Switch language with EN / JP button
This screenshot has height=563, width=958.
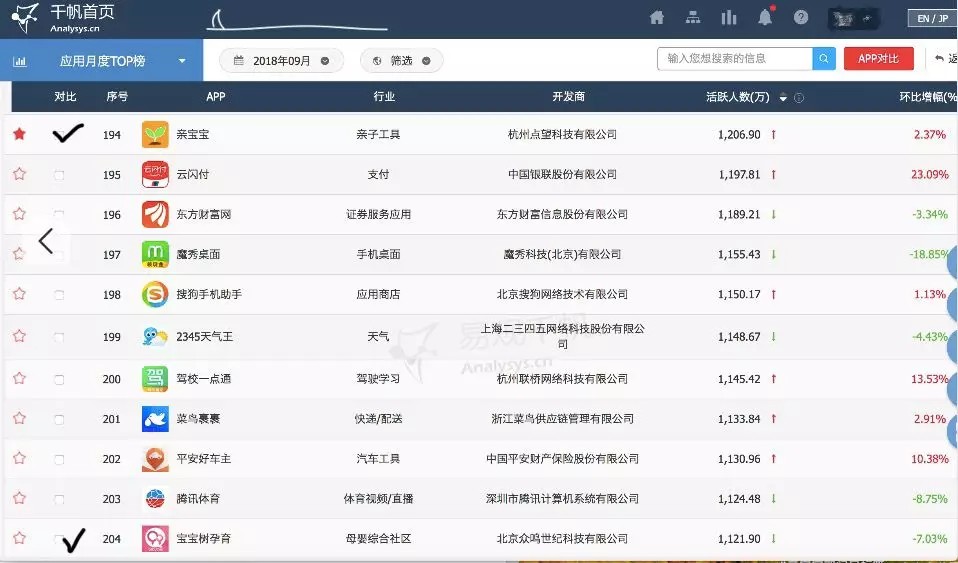(927, 18)
